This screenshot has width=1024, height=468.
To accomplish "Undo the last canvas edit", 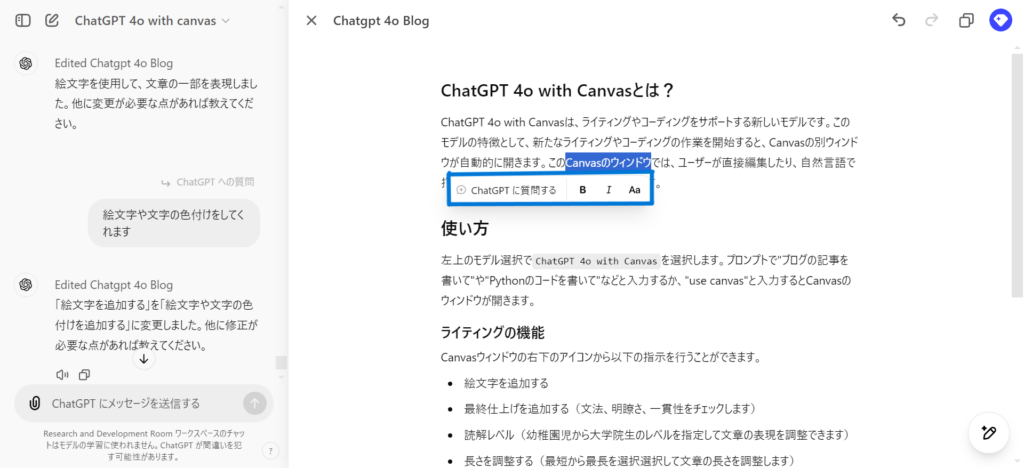I will tap(898, 20).
